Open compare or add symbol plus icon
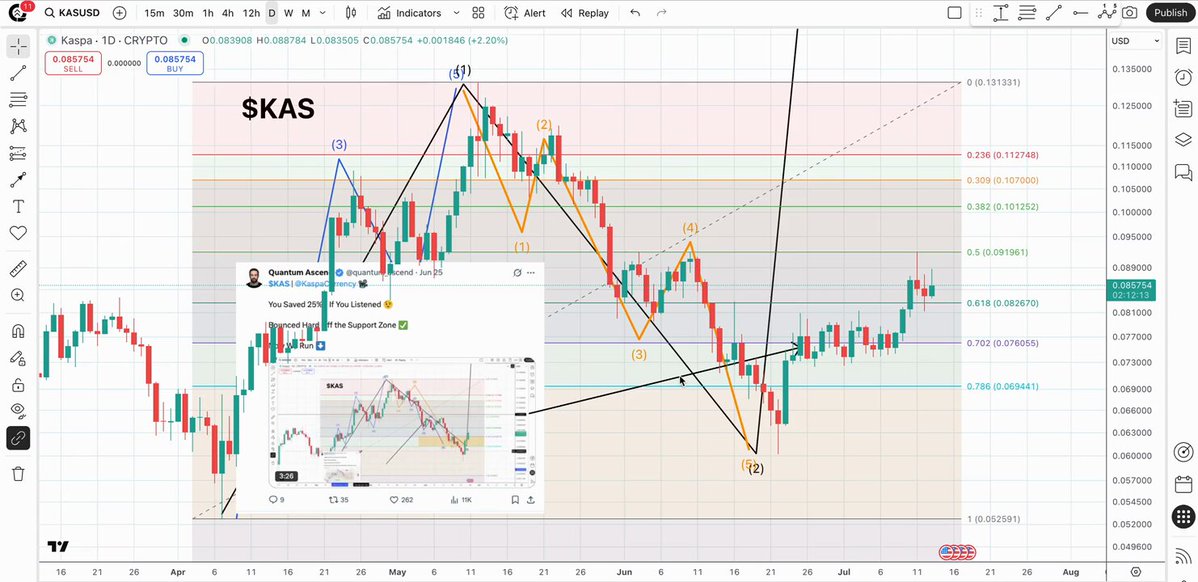The height and width of the screenshot is (582, 1198). (x=120, y=13)
